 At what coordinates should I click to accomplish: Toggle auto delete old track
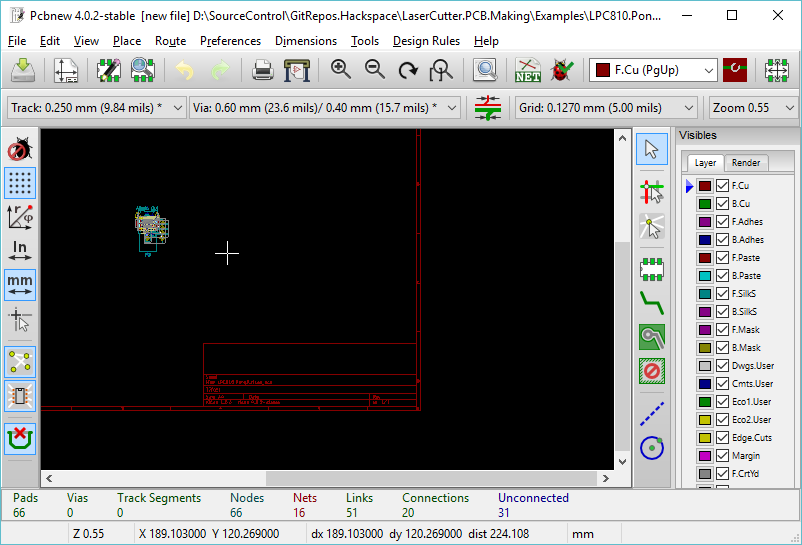pos(20,439)
